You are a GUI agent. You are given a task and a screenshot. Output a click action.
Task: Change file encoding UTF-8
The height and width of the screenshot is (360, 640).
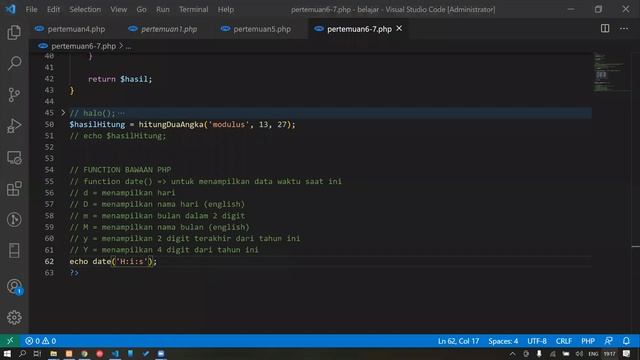[x=537, y=341]
